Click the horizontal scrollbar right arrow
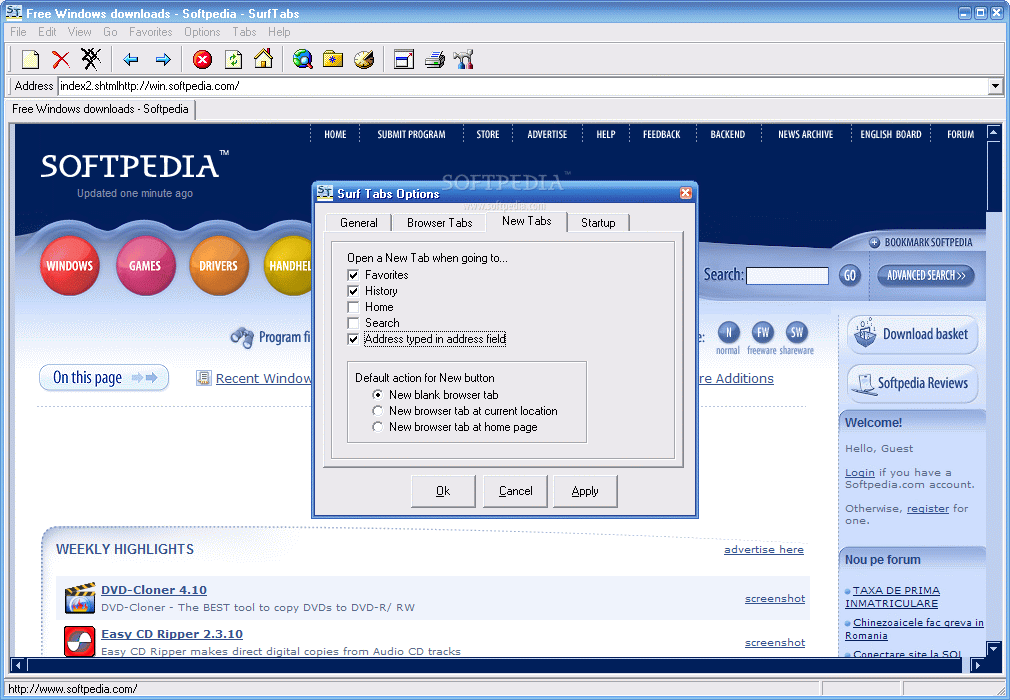 (978, 665)
